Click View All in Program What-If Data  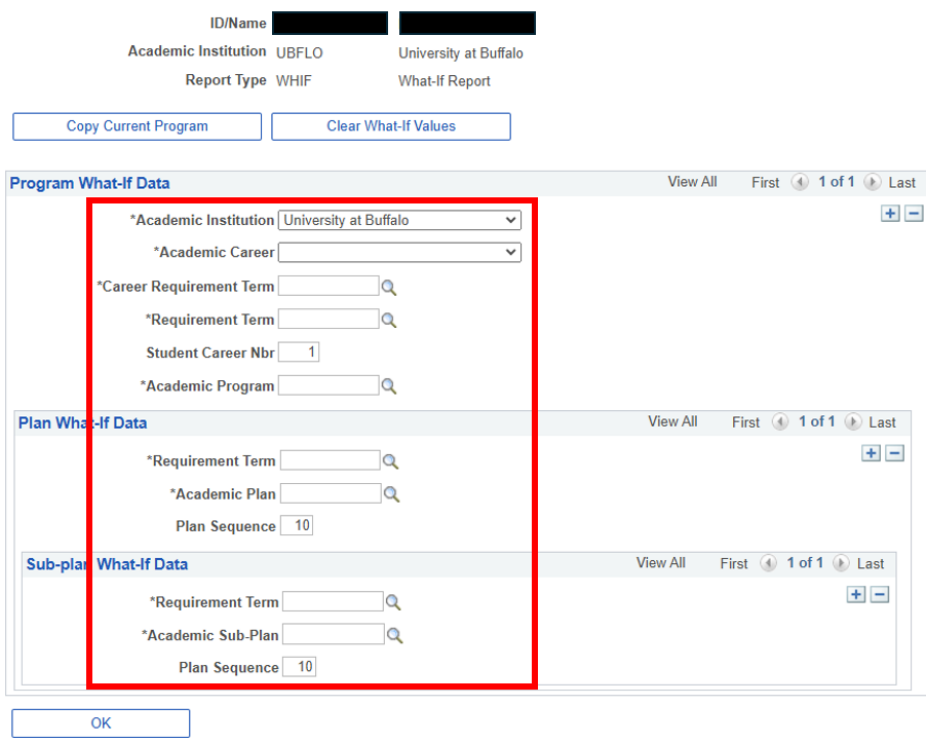[692, 182]
